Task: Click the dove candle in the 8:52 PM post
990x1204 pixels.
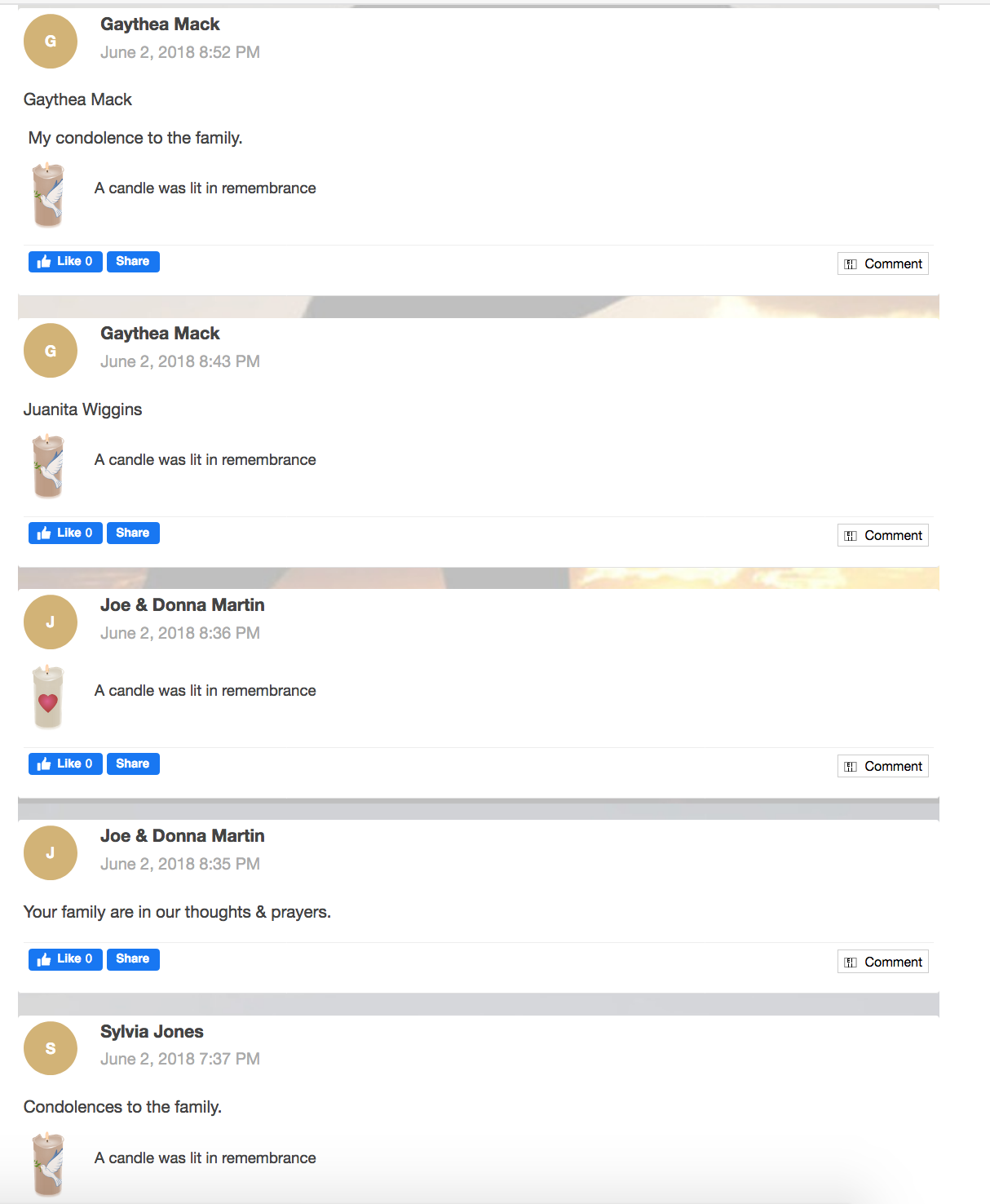Action: click(x=48, y=195)
